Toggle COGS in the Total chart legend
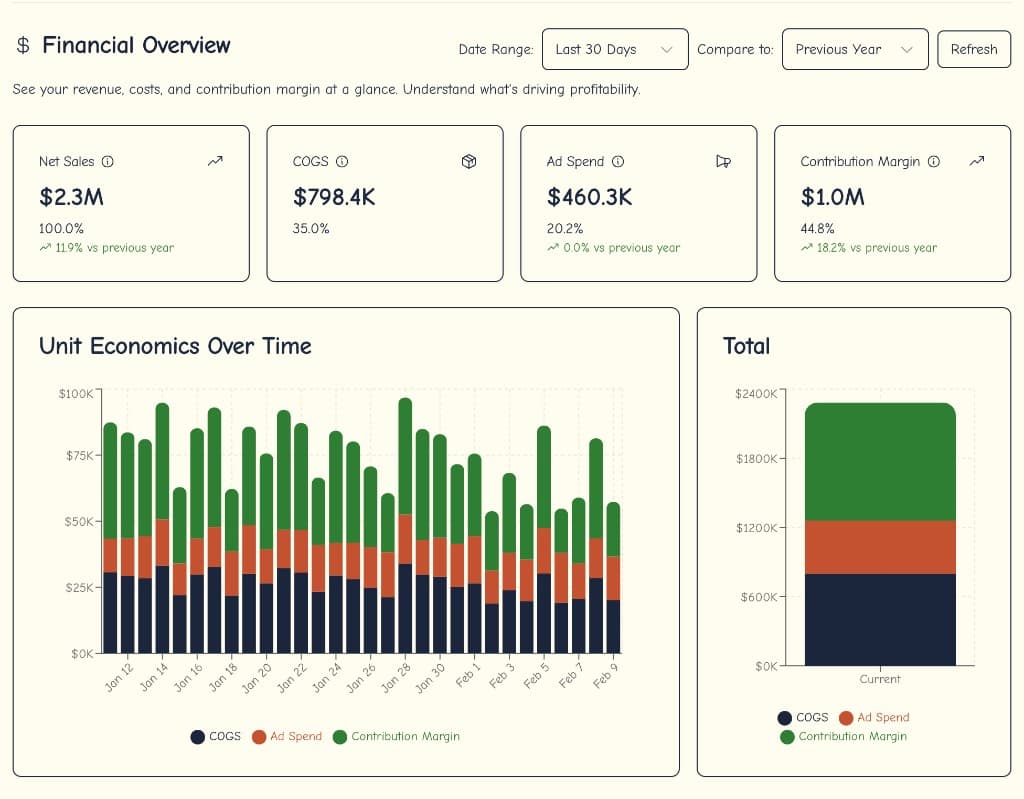This screenshot has height=799, width=1024. click(x=803, y=717)
